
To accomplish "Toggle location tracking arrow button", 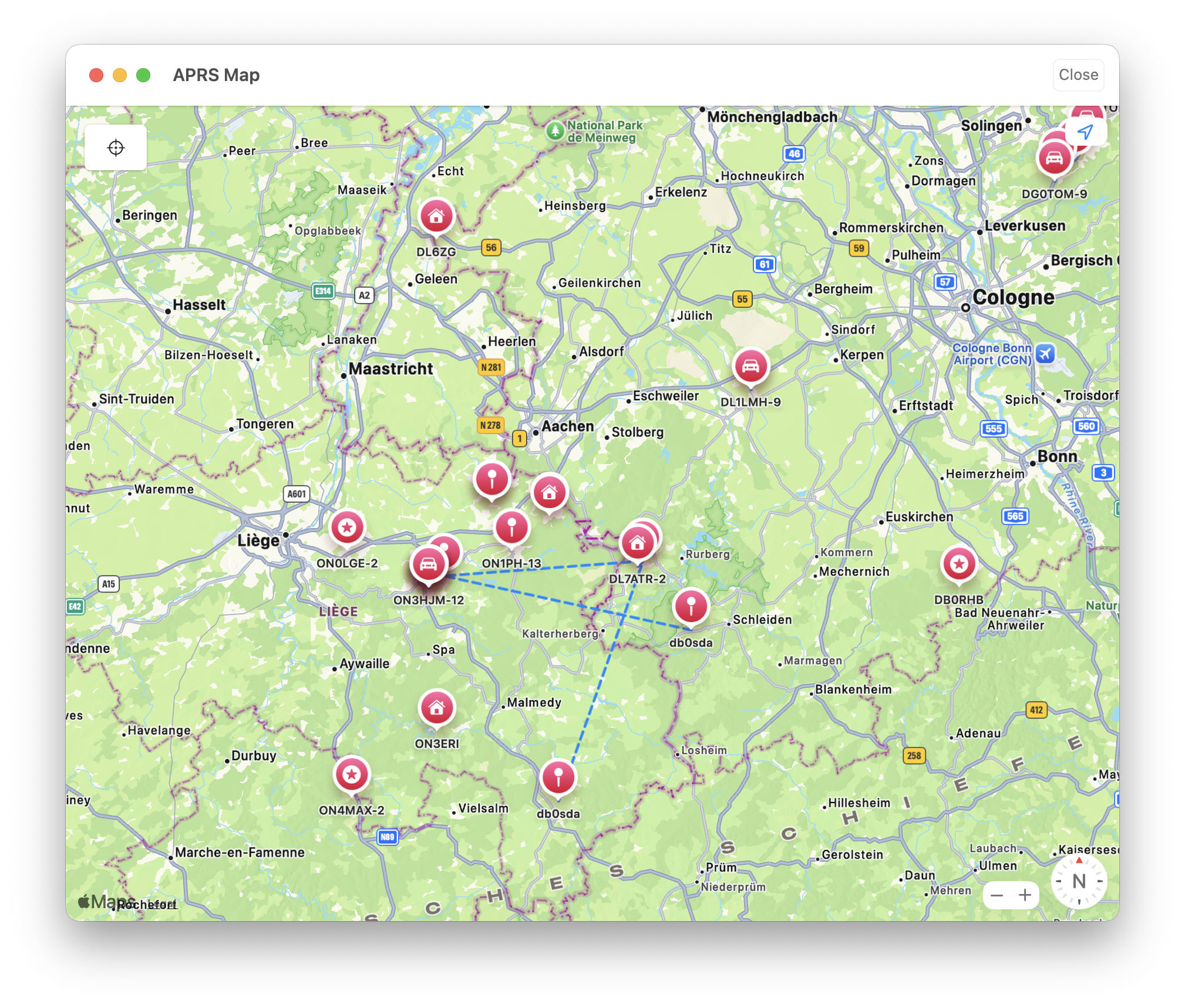I will pyautogui.click(x=1085, y=132).
